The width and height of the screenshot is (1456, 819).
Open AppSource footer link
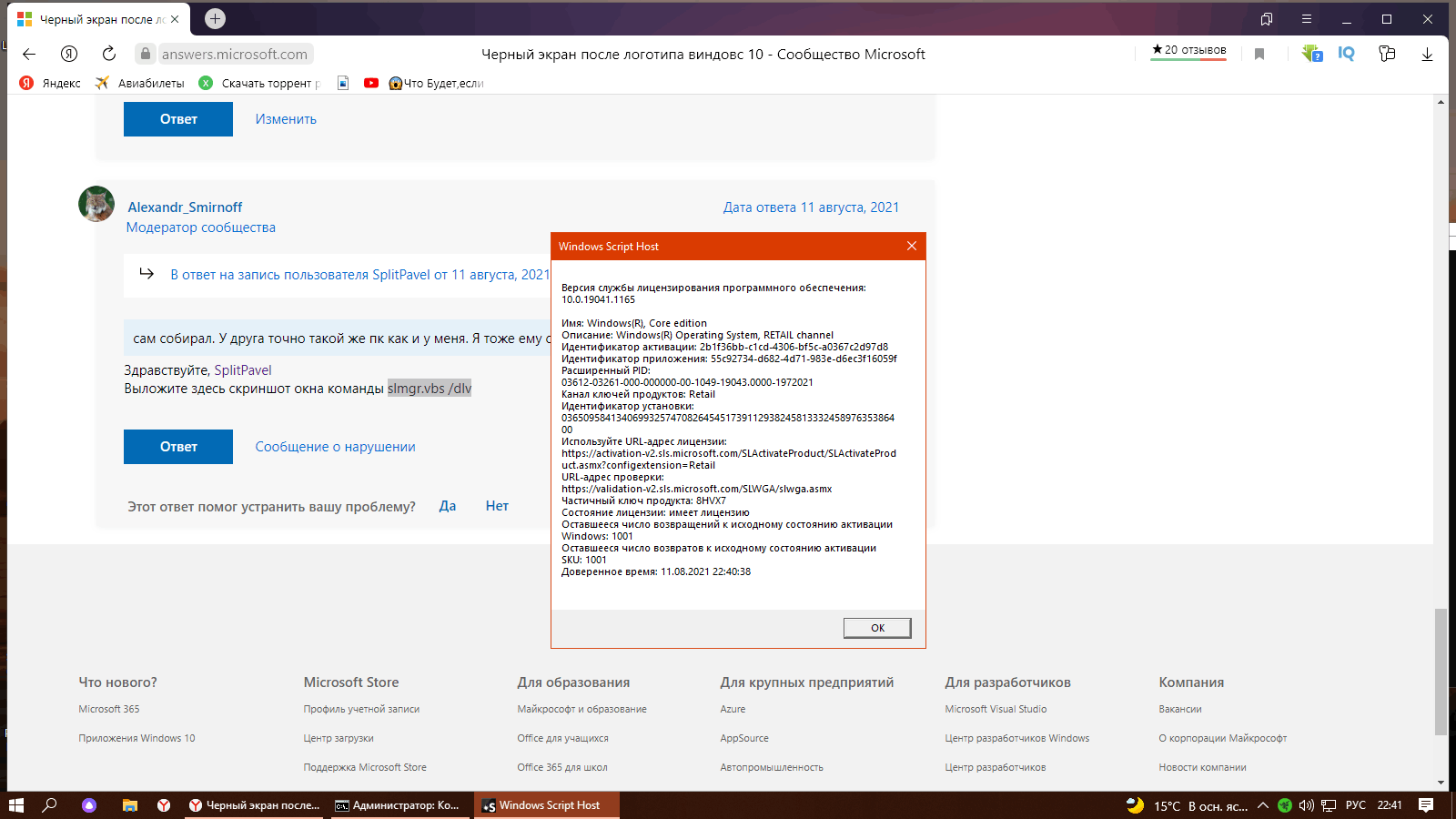coord(744,738)
